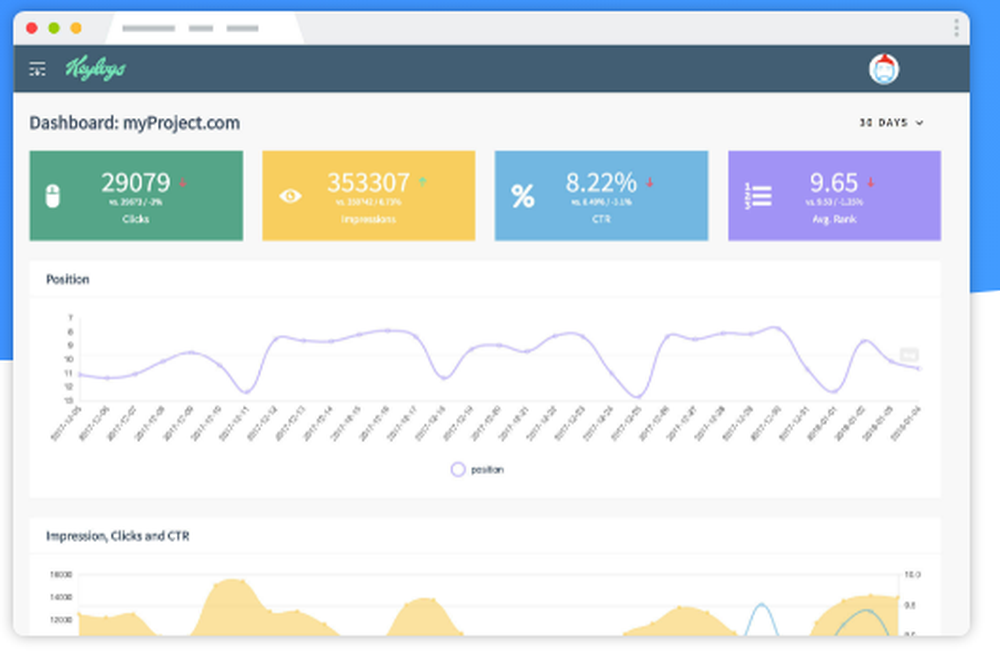Click the ranked-list icon on Avg. Rank card
The height and width of the screenshot is (662, 1000).
pyautogui.click(x=758, y=196)
